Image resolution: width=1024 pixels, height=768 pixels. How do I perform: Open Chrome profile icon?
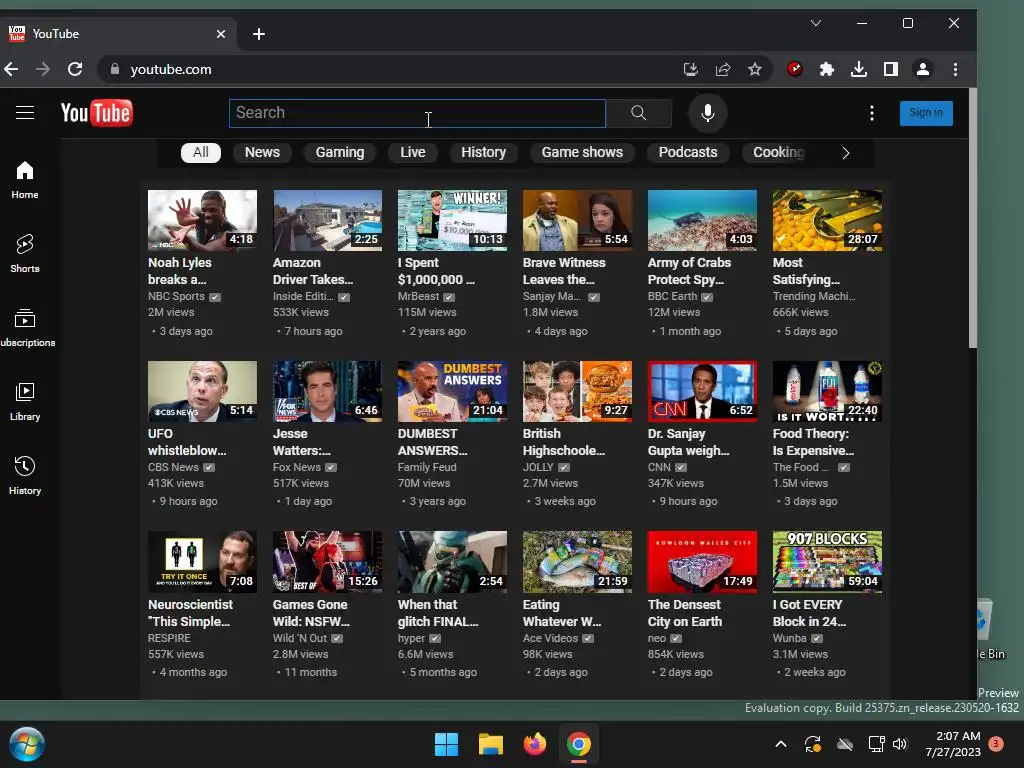click(923, 69)
